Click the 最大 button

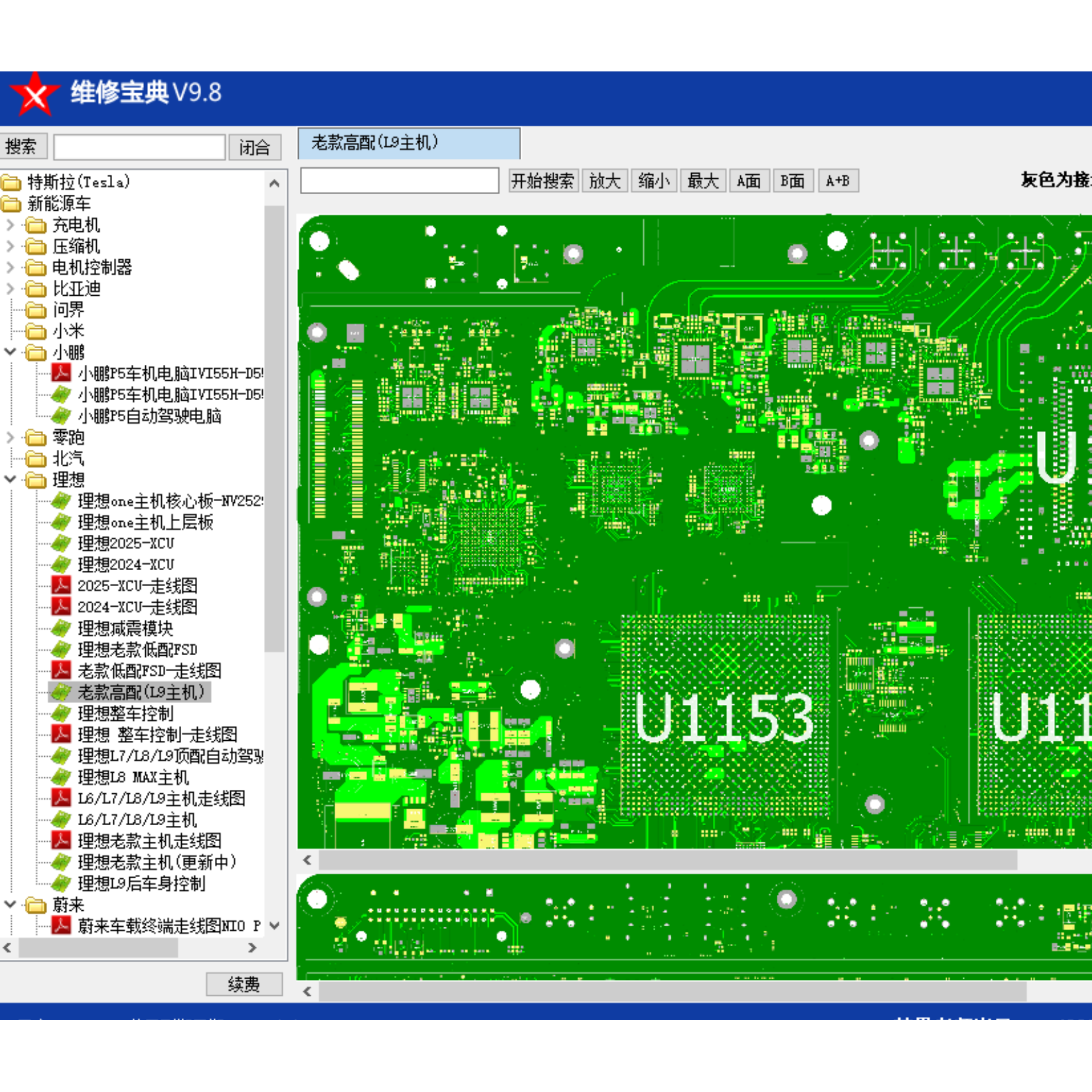(x=703, y=181)
